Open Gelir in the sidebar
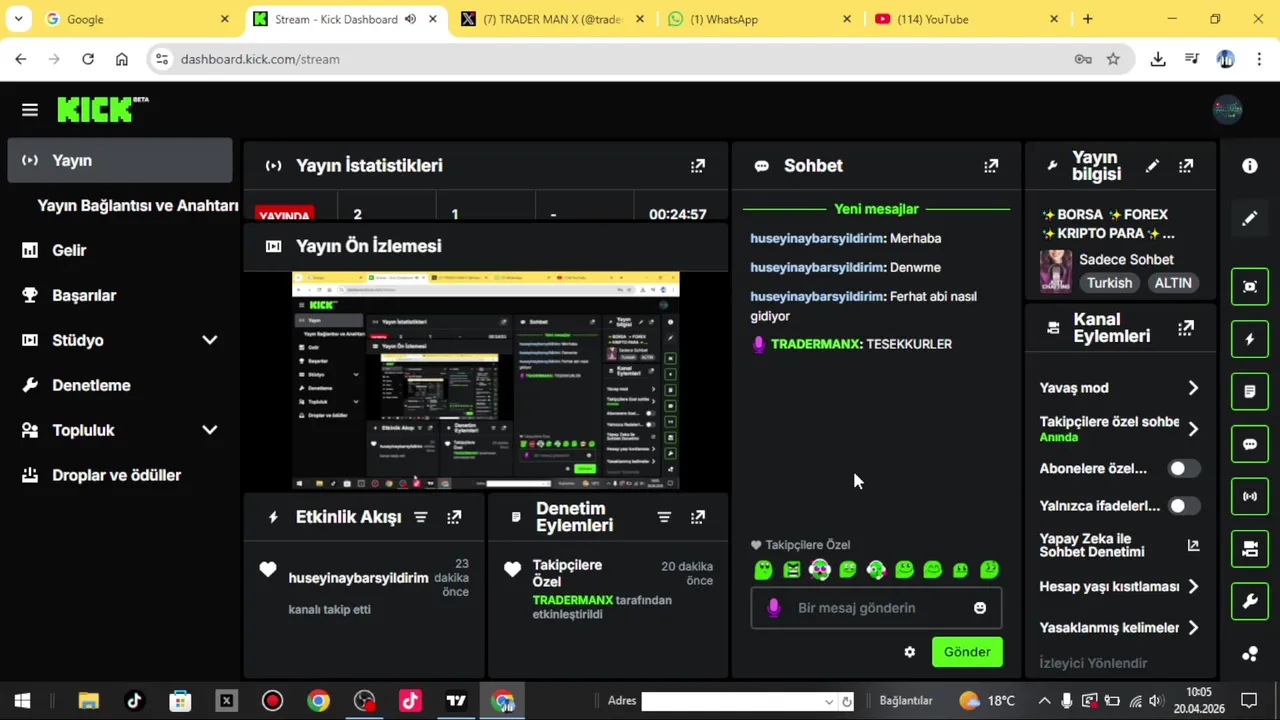Viewport: 1280px width, 720px height. pyautogui.click(x=120, y=250)
